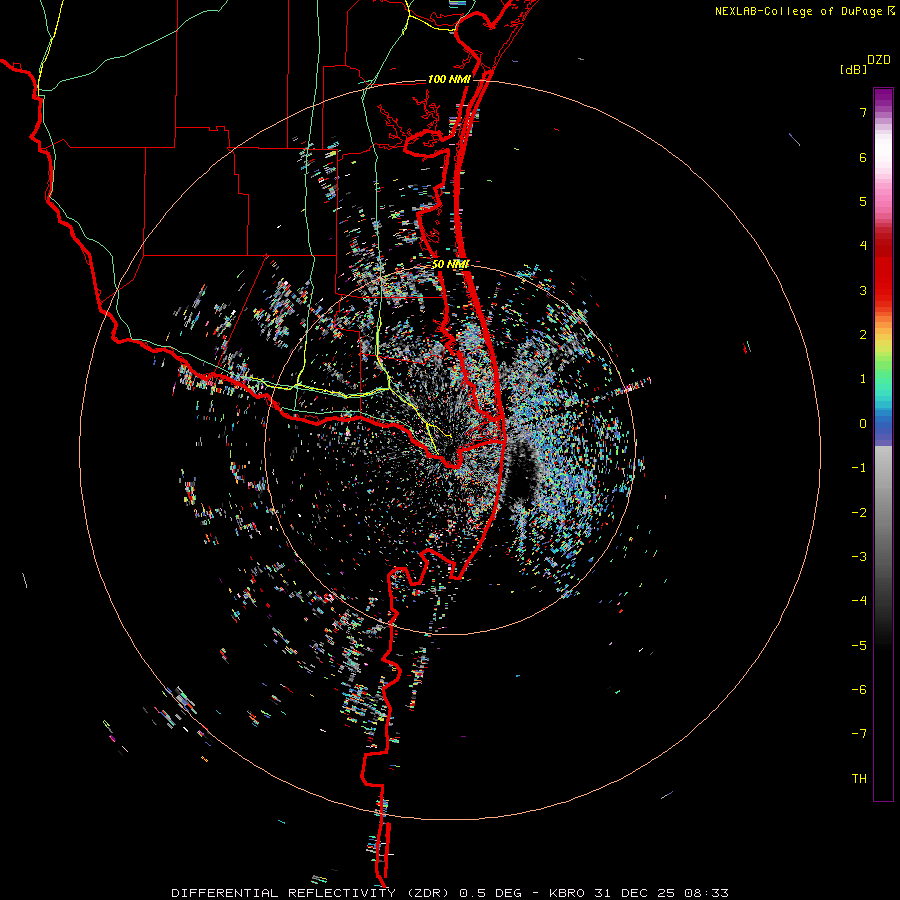
Task: Click the 2 tick label on the scale
Action: [x=863, y=335]
